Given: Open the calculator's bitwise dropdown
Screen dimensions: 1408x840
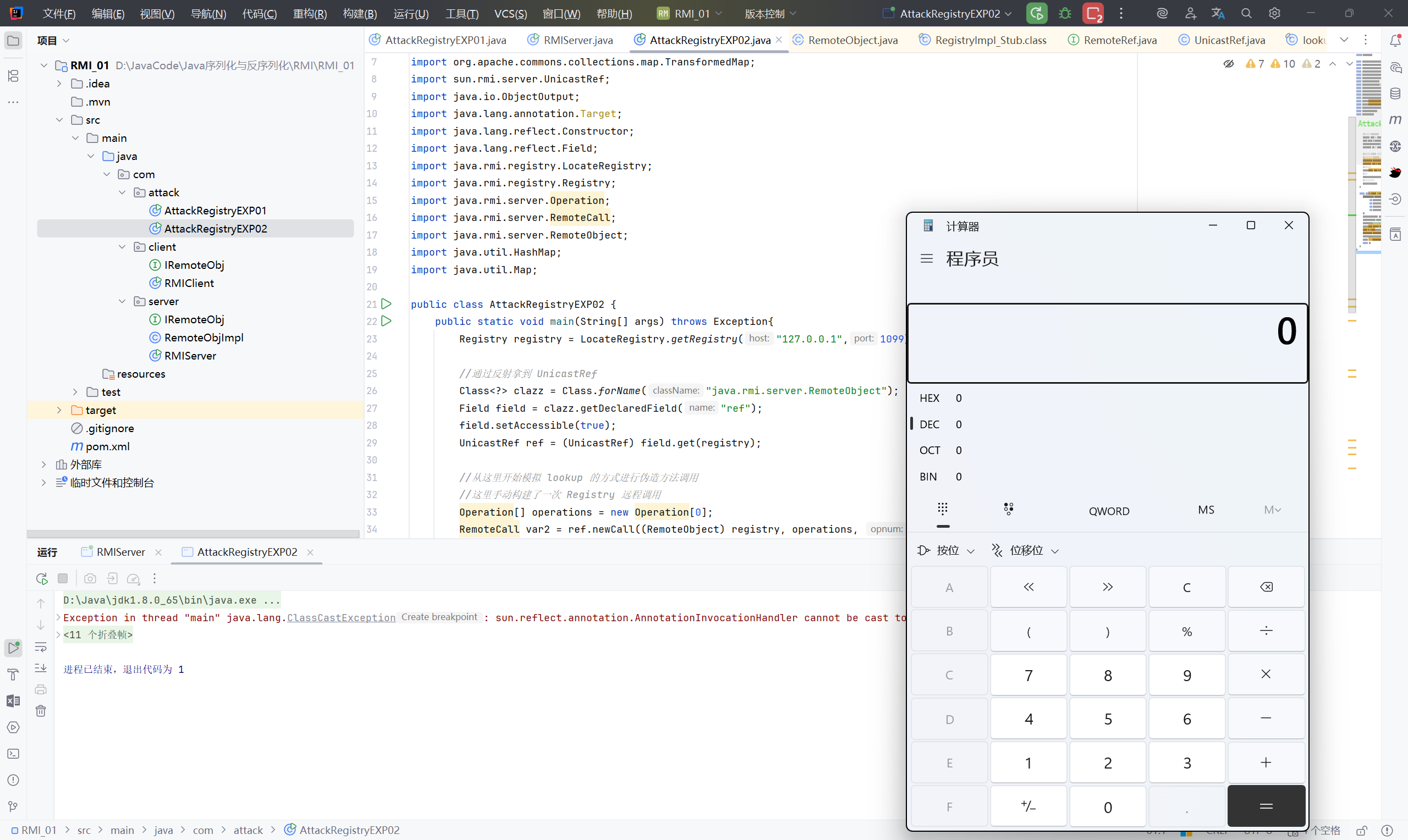Looking at the screenshot, I should point(946,550).
